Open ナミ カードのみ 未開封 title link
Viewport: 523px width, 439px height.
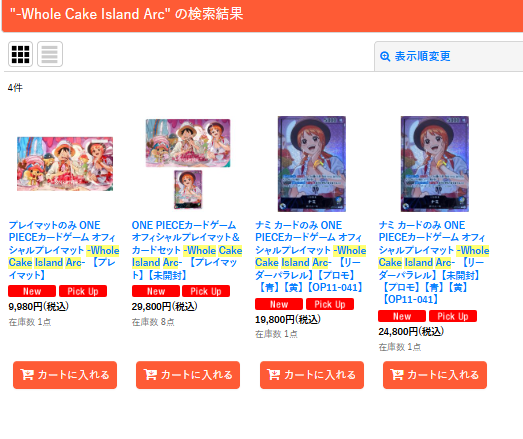click(x=434, y=262)
